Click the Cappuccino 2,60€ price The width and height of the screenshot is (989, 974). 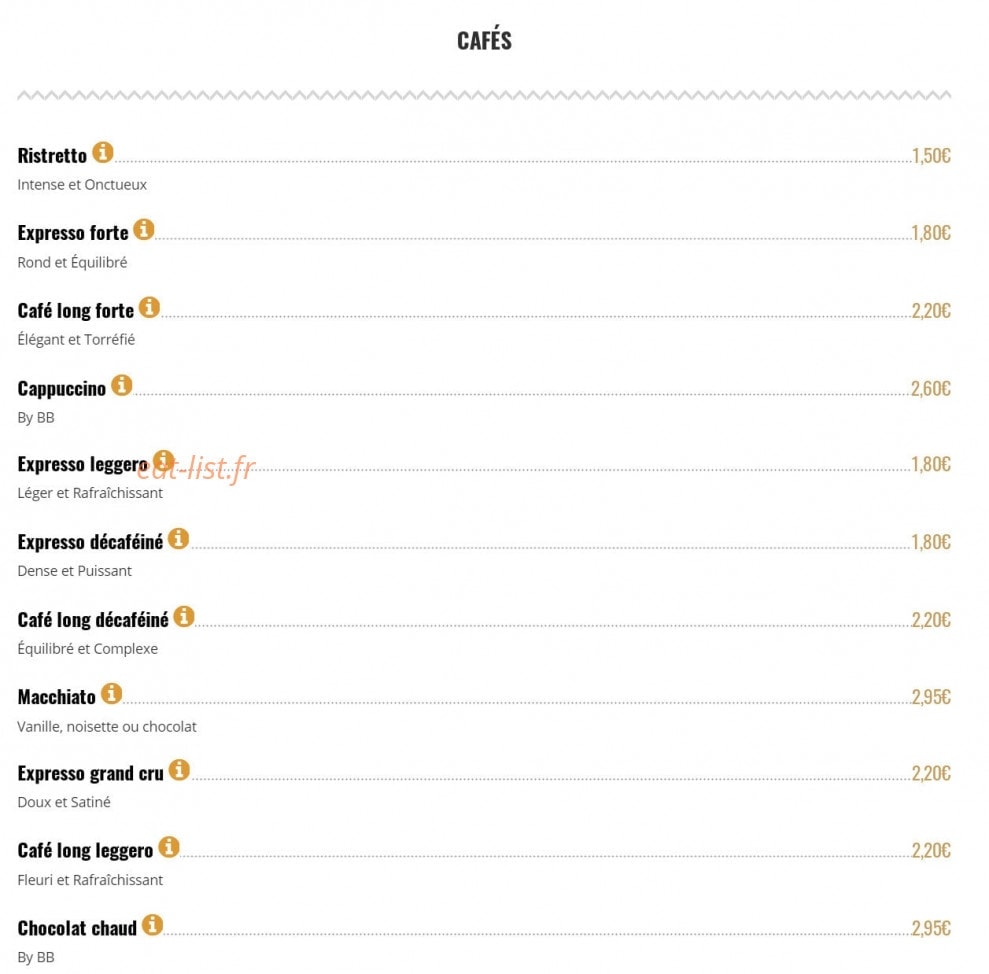931,389
